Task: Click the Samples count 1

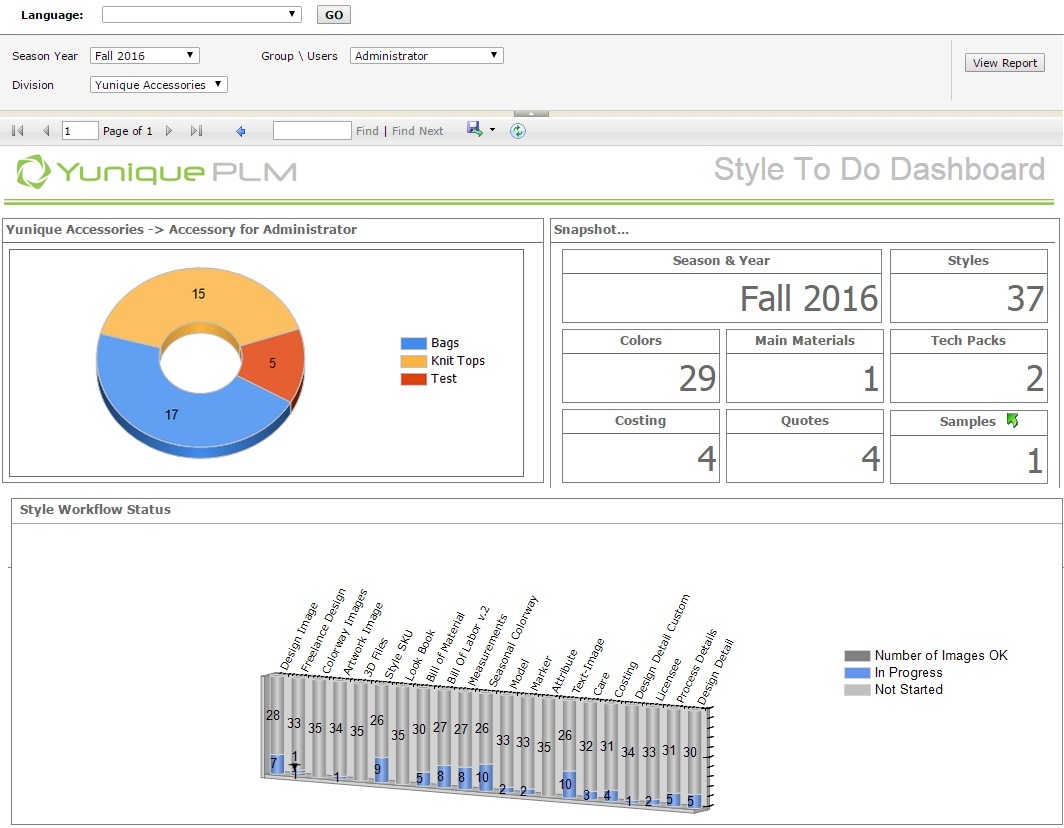Action: coord(1035,461)
